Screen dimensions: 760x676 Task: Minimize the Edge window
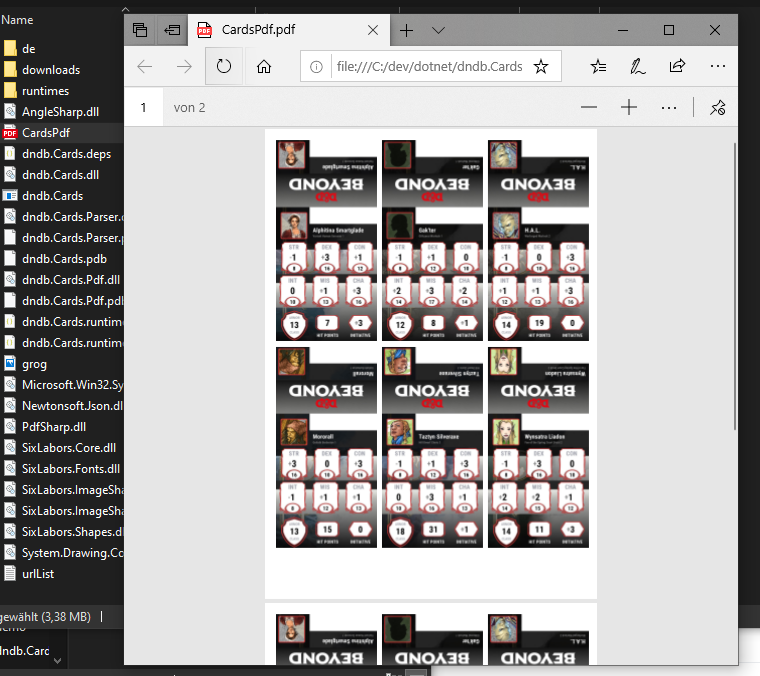coord(623,30)
